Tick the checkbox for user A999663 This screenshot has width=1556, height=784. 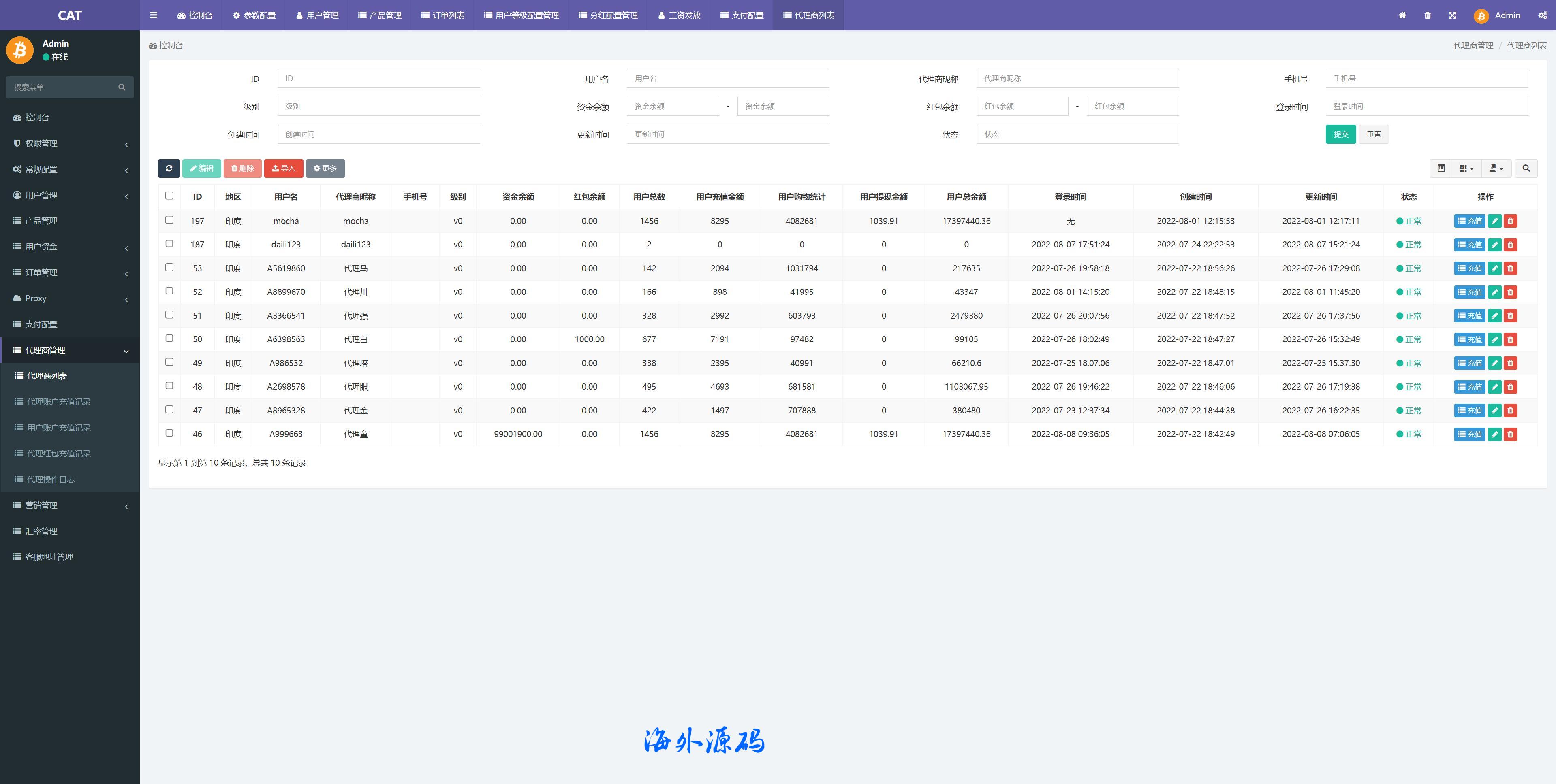[169, 433]
